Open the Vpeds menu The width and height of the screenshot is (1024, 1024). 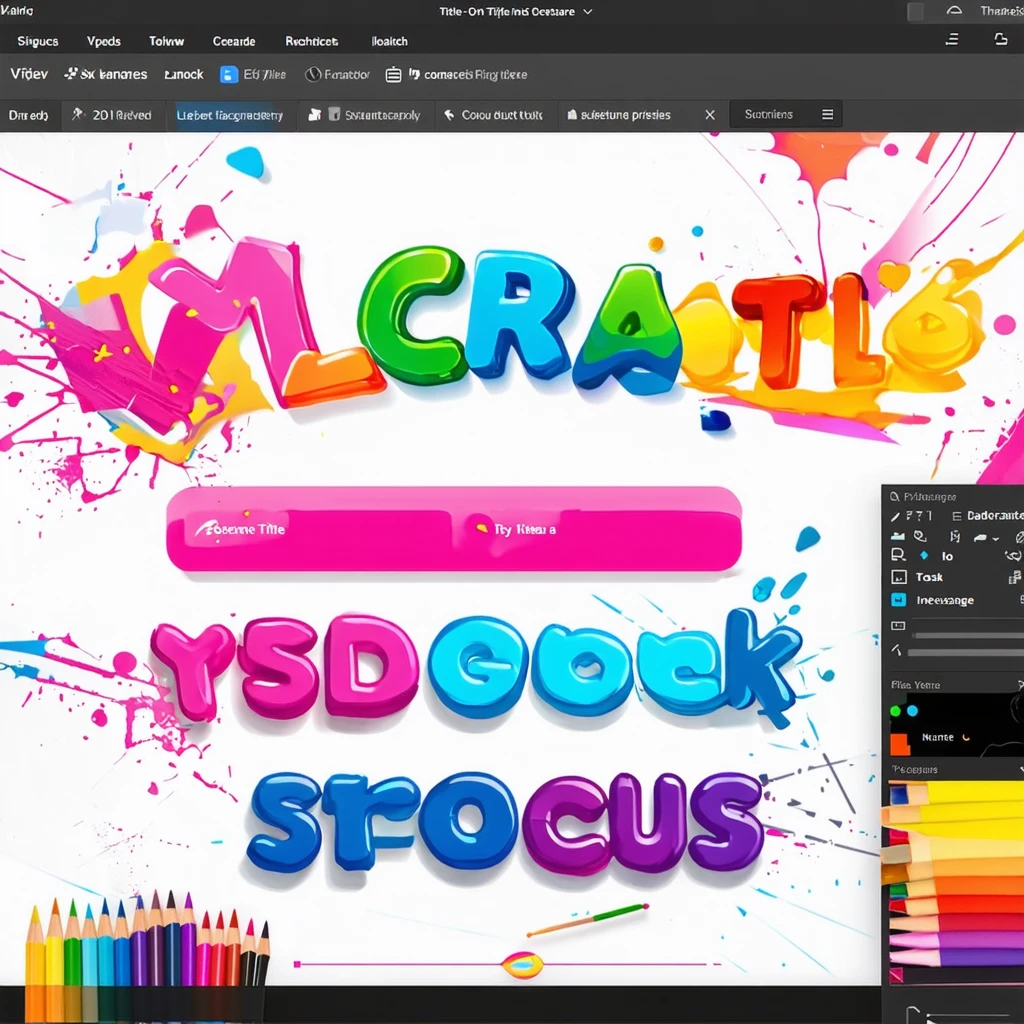pos(103,41)
